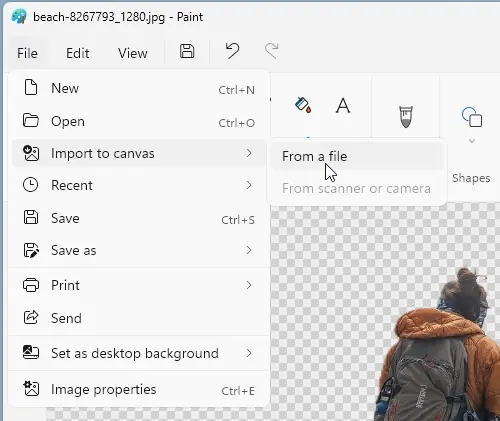Click the 'Image properties' label
This screenshot has height=421, width=500.
(x=104, y=390)
